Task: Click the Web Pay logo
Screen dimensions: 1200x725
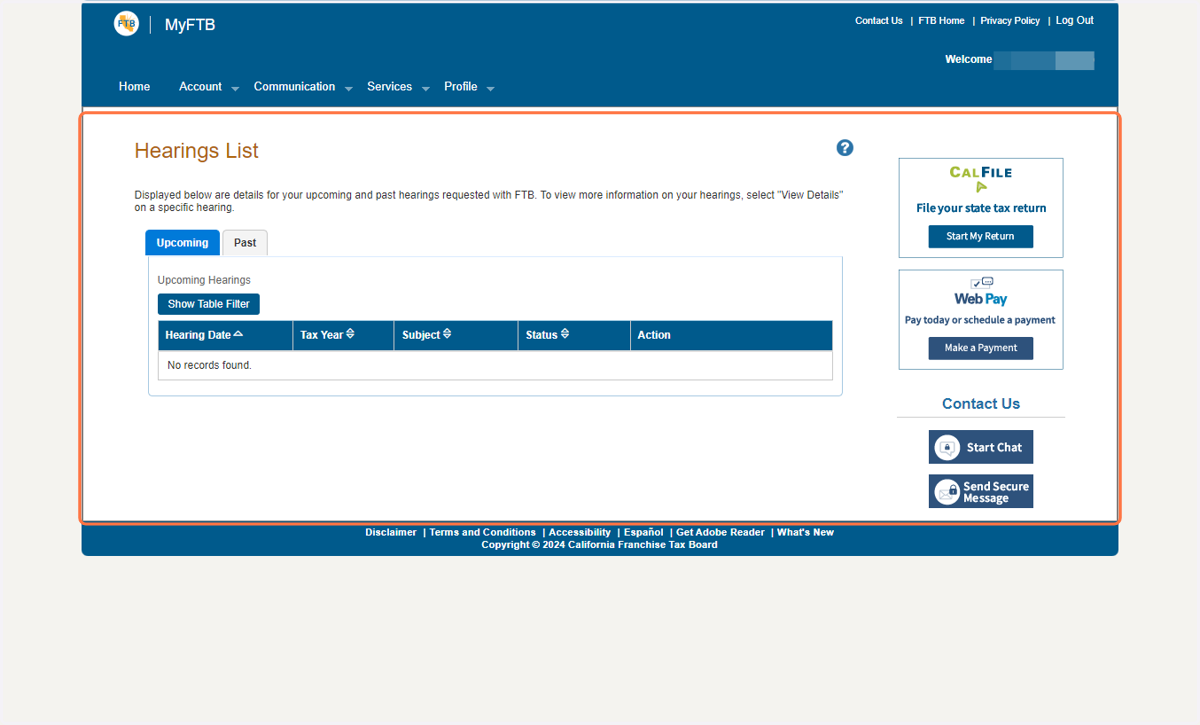Action: (x=981, y=292)
